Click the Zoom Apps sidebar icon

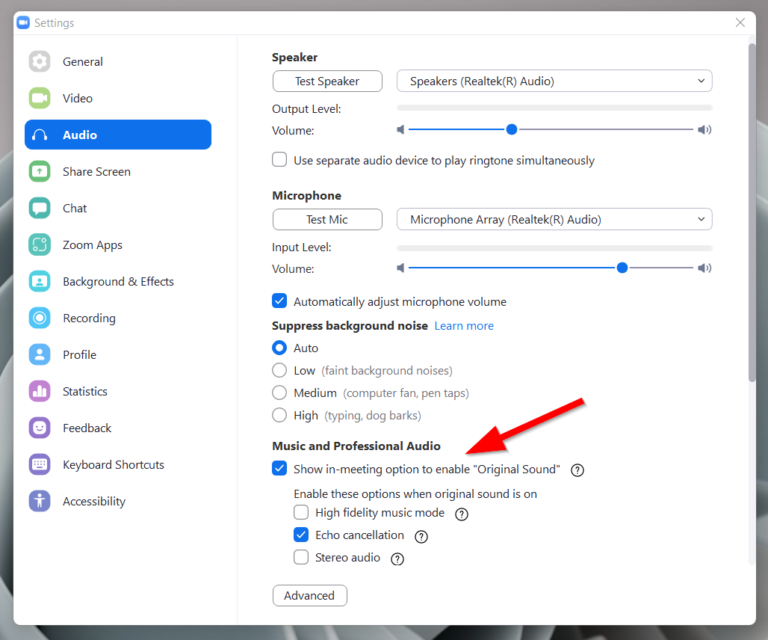click(x=40, y=245)
